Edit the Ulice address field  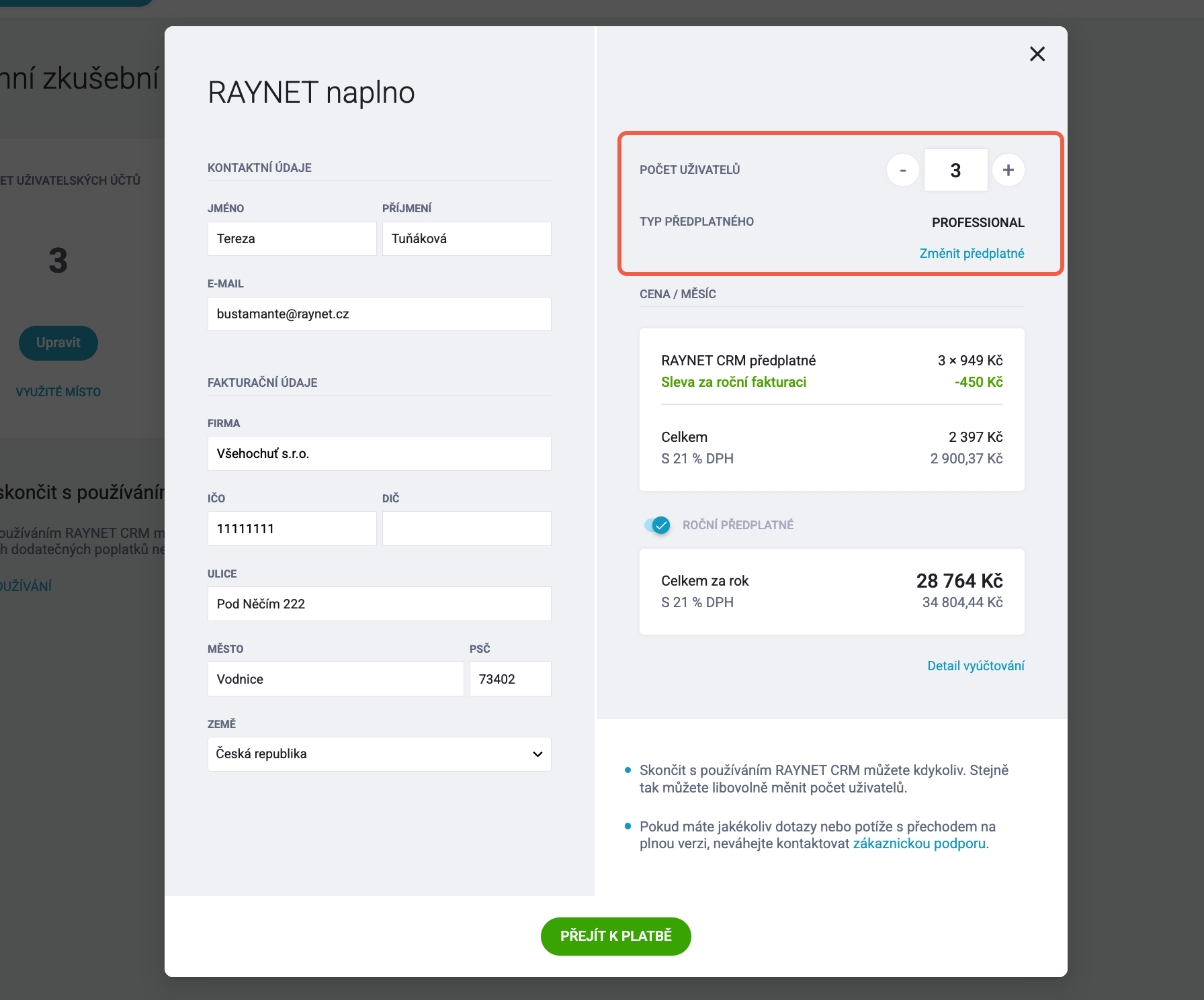380,604
